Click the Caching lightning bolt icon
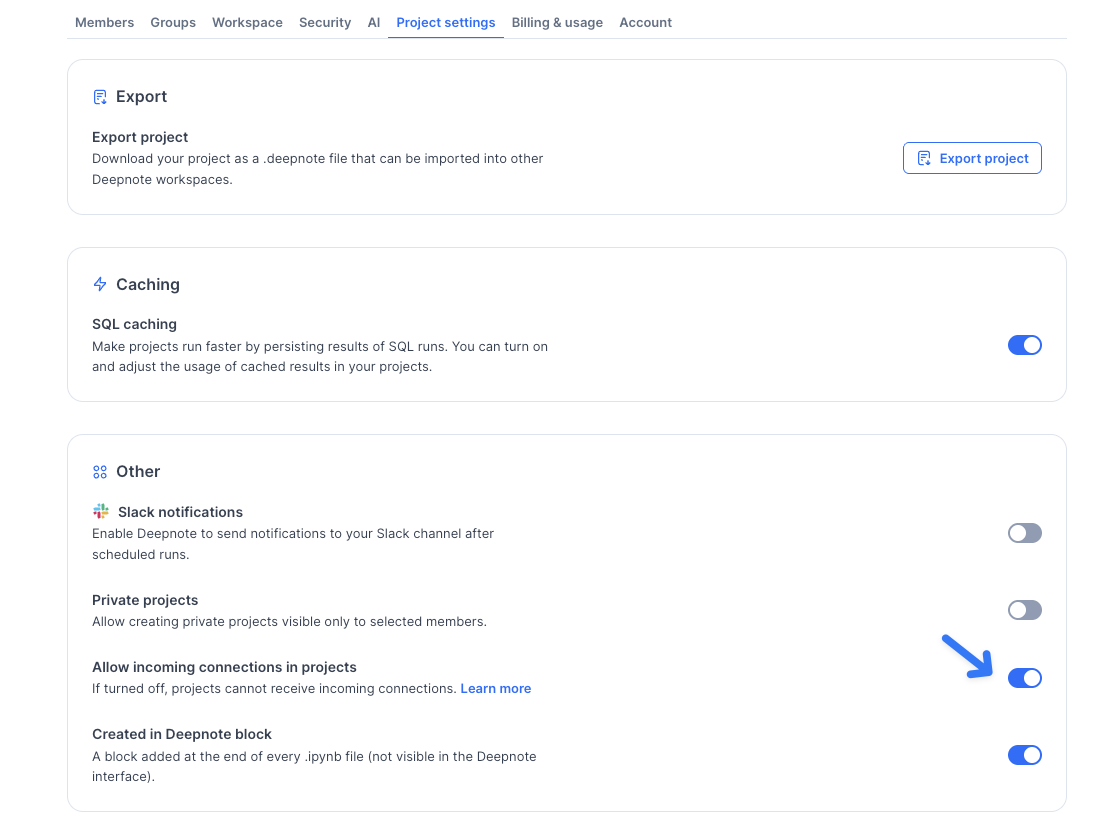 click(x=100, y=284)
